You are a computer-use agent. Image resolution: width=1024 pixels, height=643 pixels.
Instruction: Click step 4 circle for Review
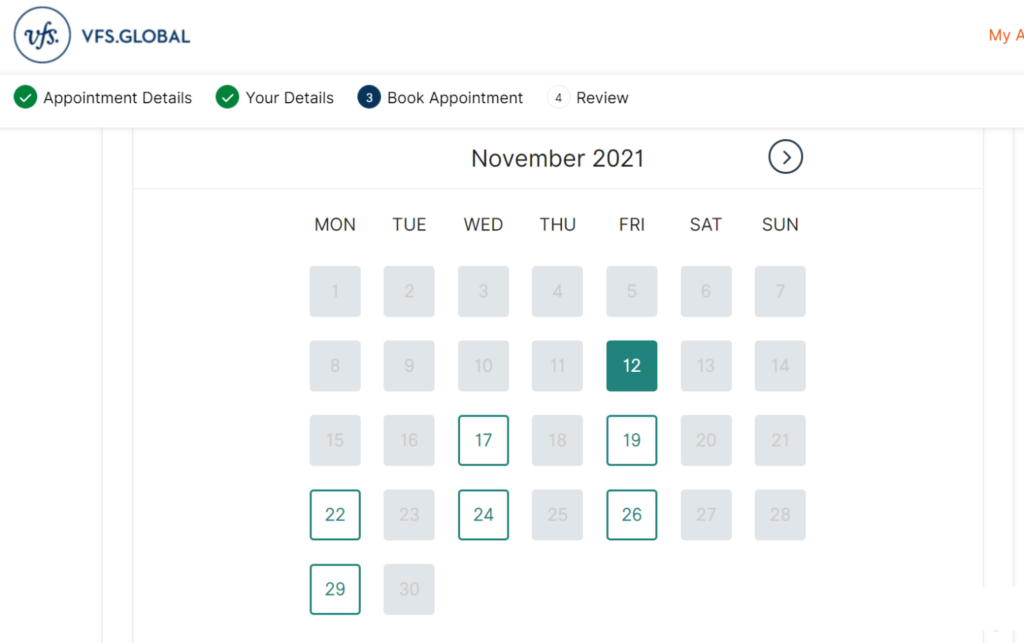558,97
